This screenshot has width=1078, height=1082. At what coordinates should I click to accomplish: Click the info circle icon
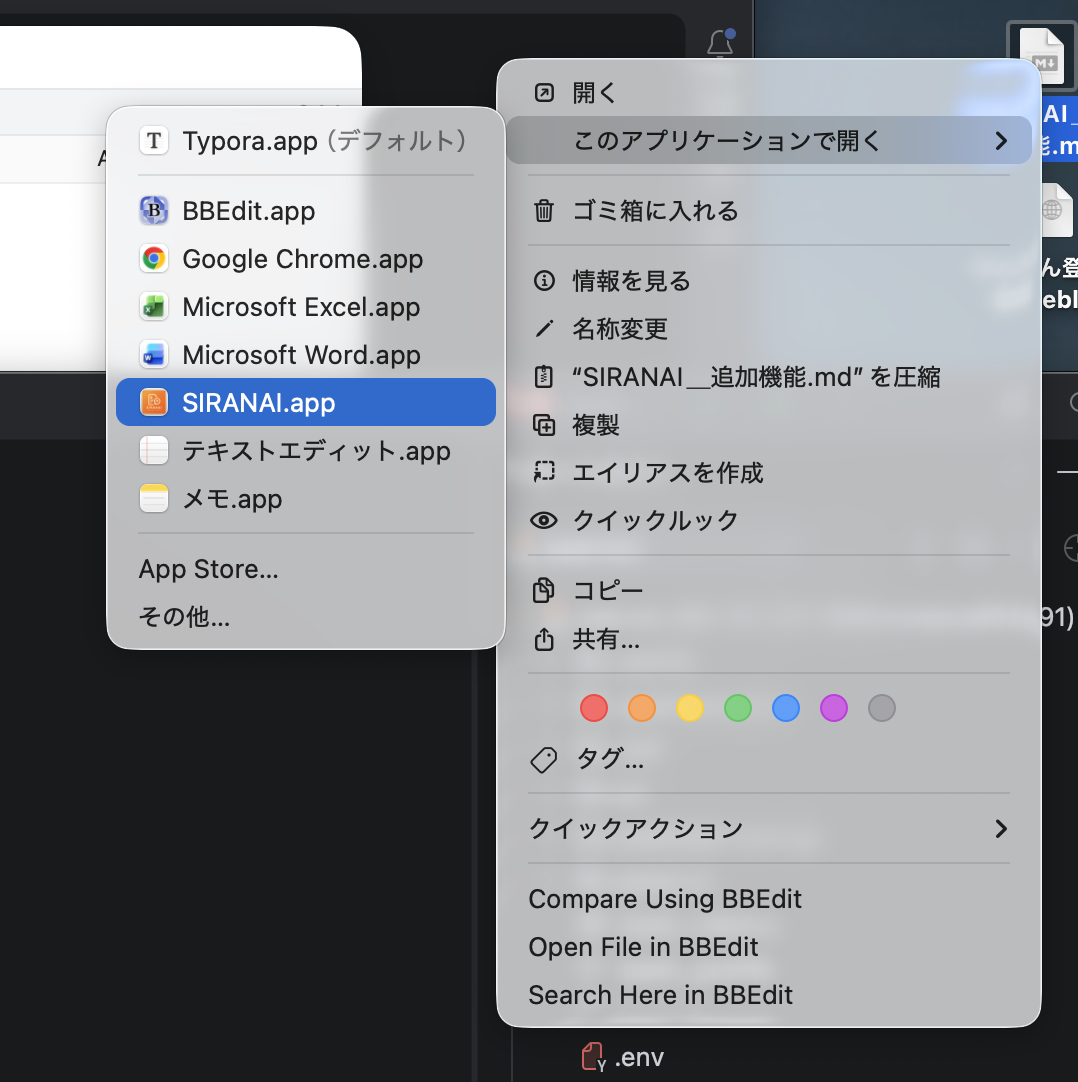544,280
